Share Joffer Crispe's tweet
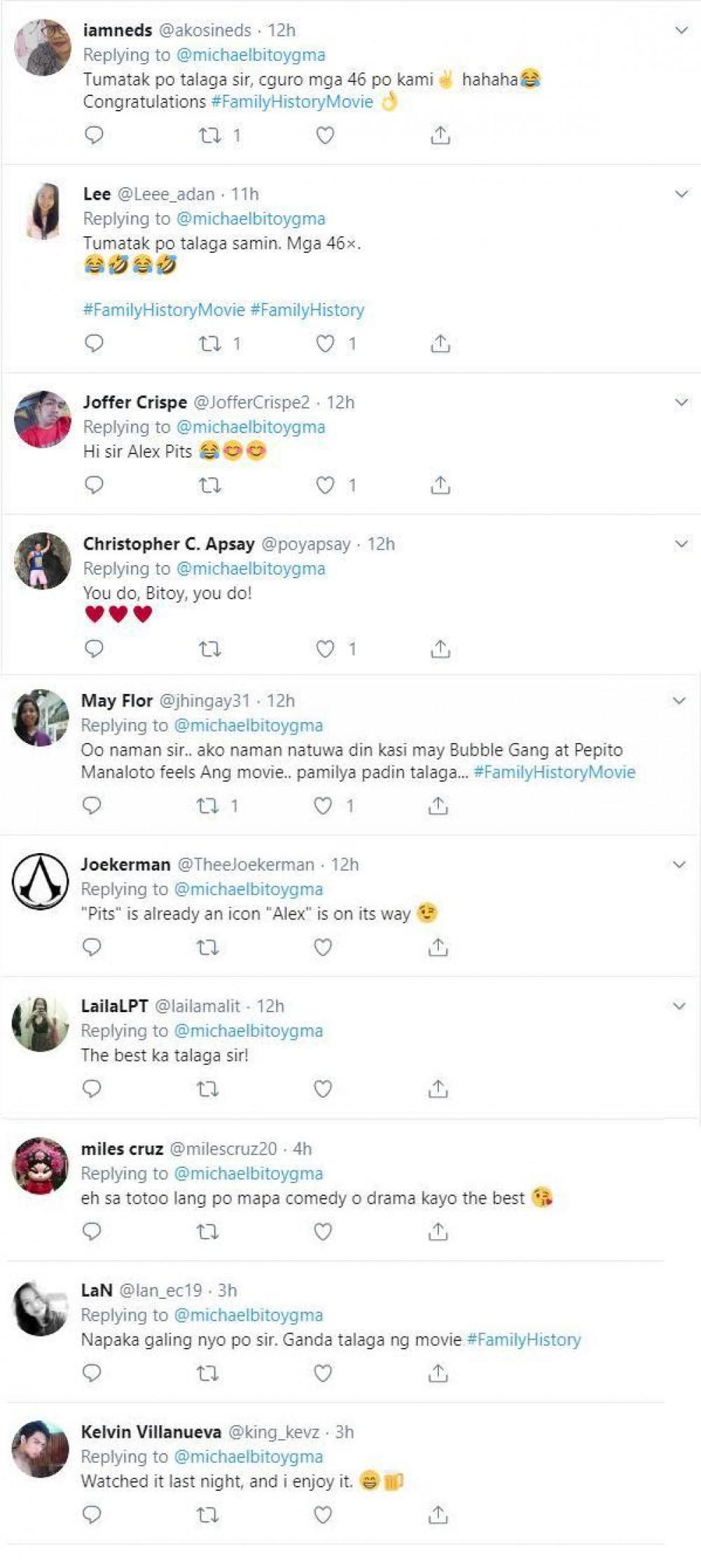 point(440,485)
